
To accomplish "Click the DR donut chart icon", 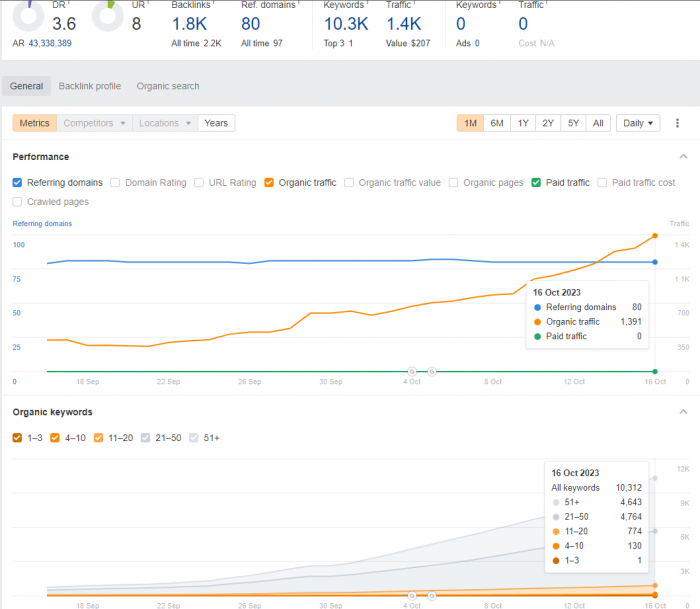I will pos(28,12).
